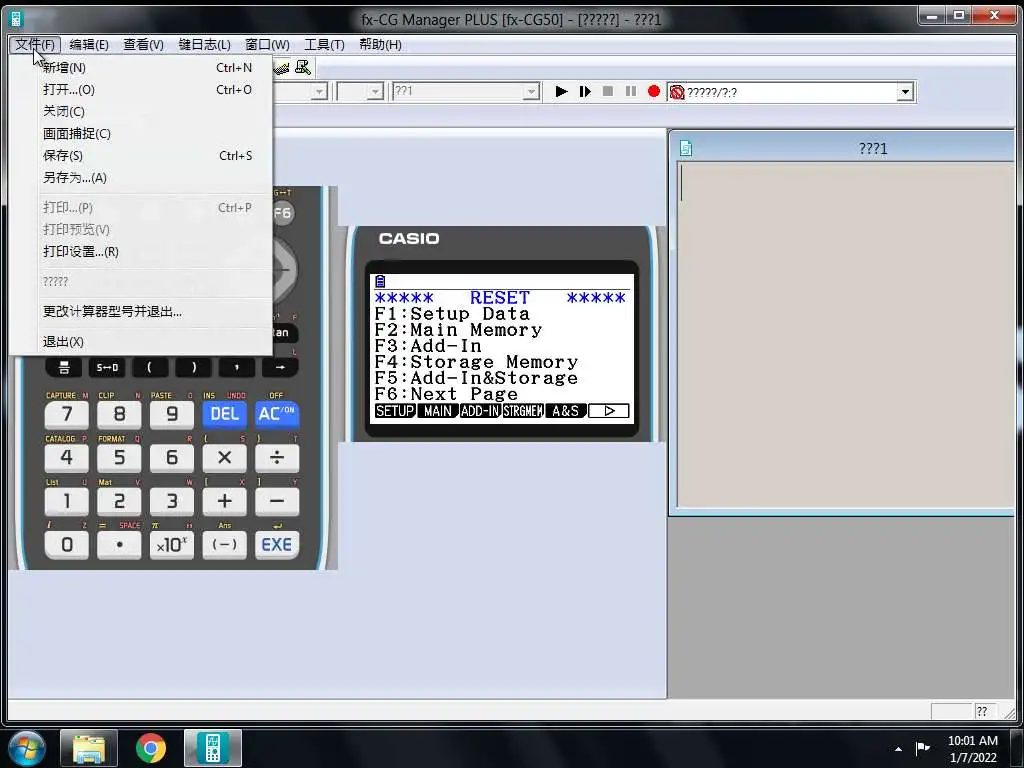Click calculator key 2

tap(119, 502)
